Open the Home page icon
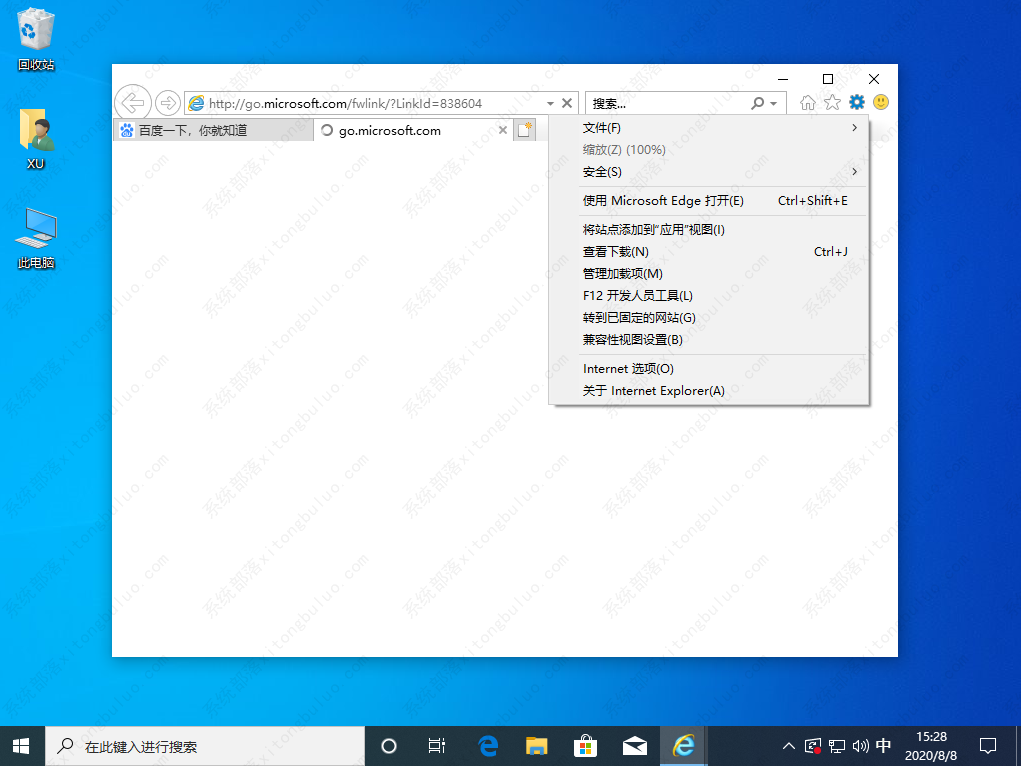This screenshot has width=1021, height=766. [x=807, y=102]
